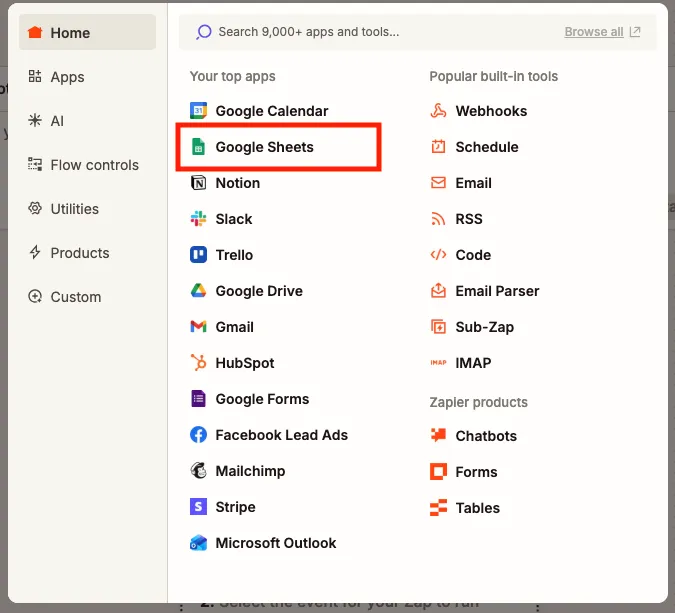The height and width of the screenshot is (613, 675).
Task: Choose the Code brackets icon
Action: coord(438,255)
